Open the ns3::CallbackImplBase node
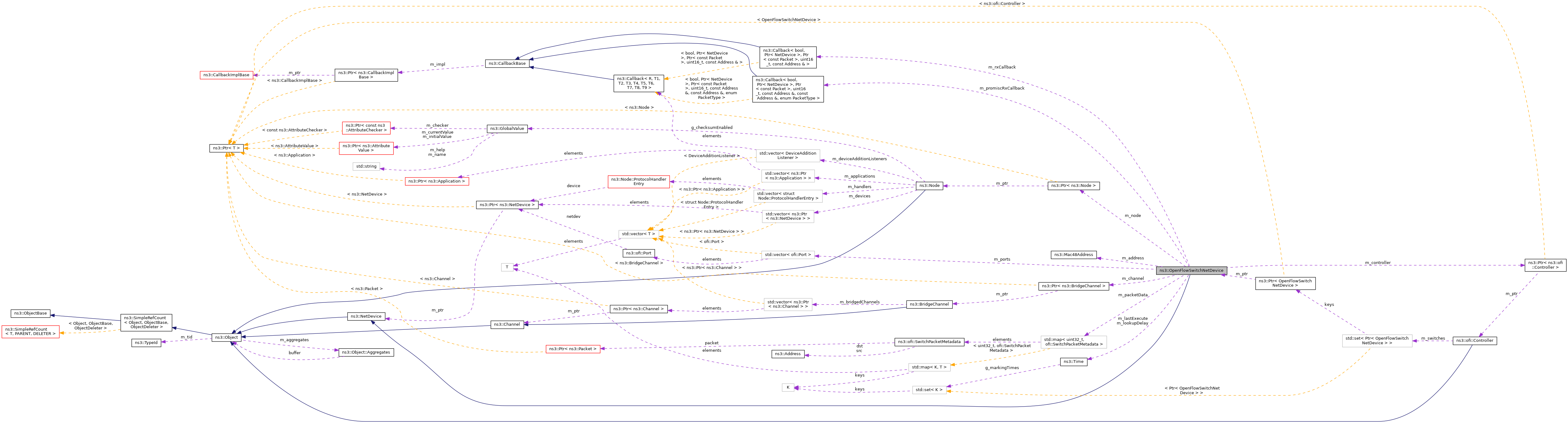1568x423 pixels. (226, 75)
